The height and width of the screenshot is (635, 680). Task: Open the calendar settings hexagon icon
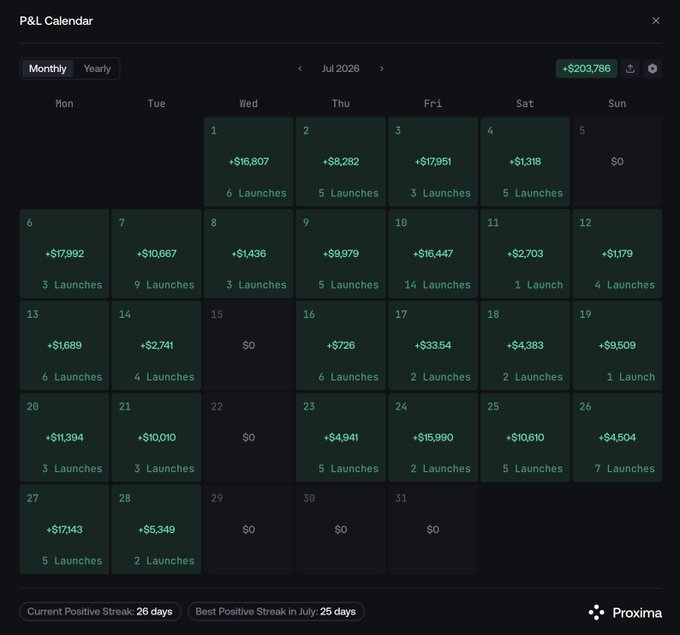[x=652, y=69]
